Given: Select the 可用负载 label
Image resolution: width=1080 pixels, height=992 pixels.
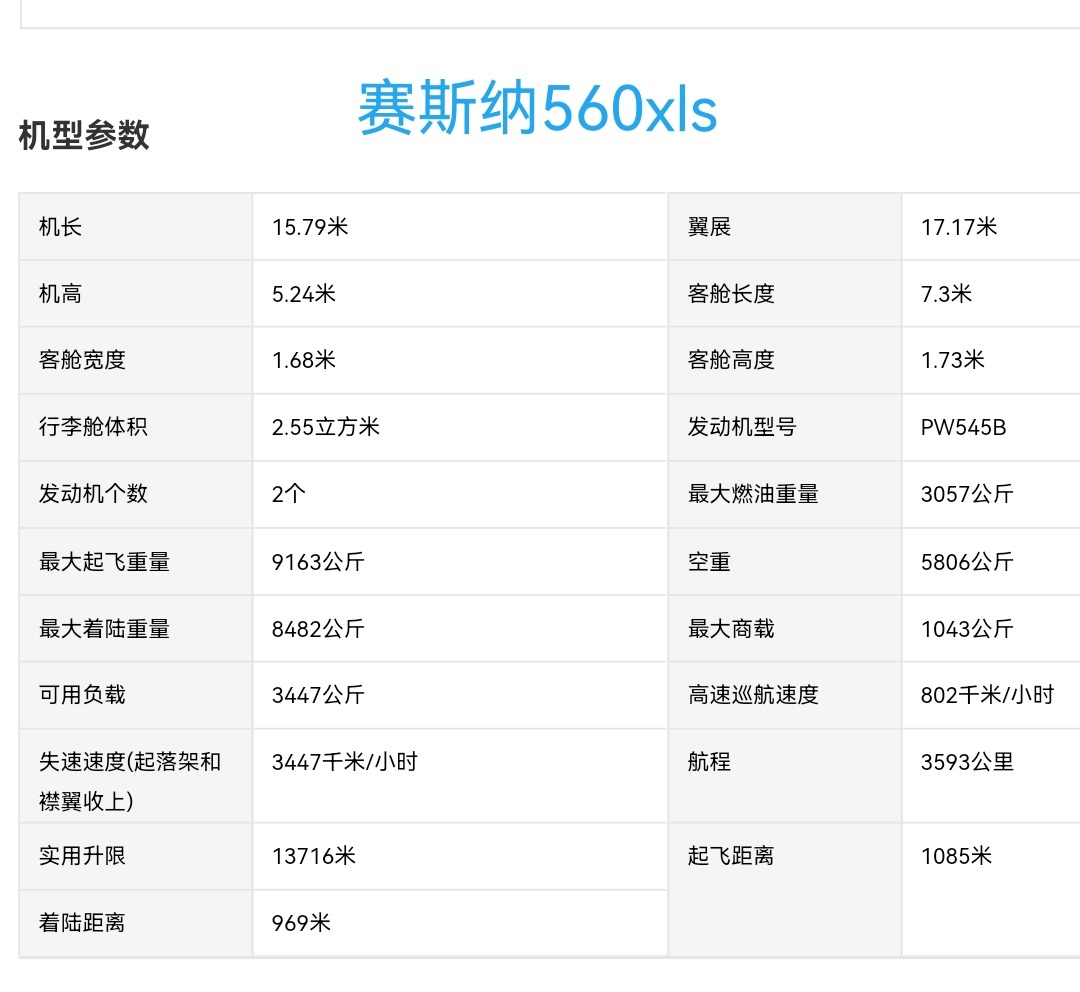Looking at the screenshot, I should click(x=83, y=695).
